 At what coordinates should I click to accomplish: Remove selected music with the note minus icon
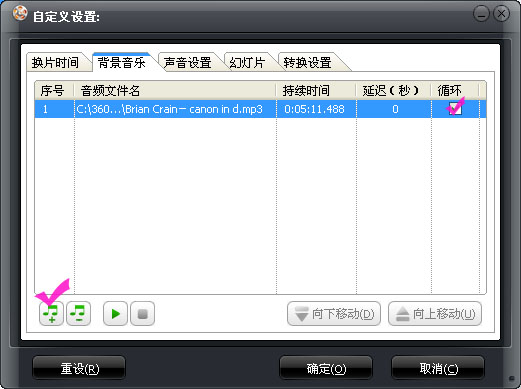(78, 313)
